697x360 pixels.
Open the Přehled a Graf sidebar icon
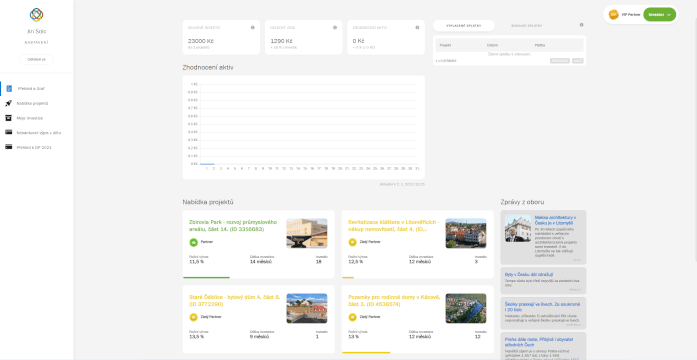point(9,88)
